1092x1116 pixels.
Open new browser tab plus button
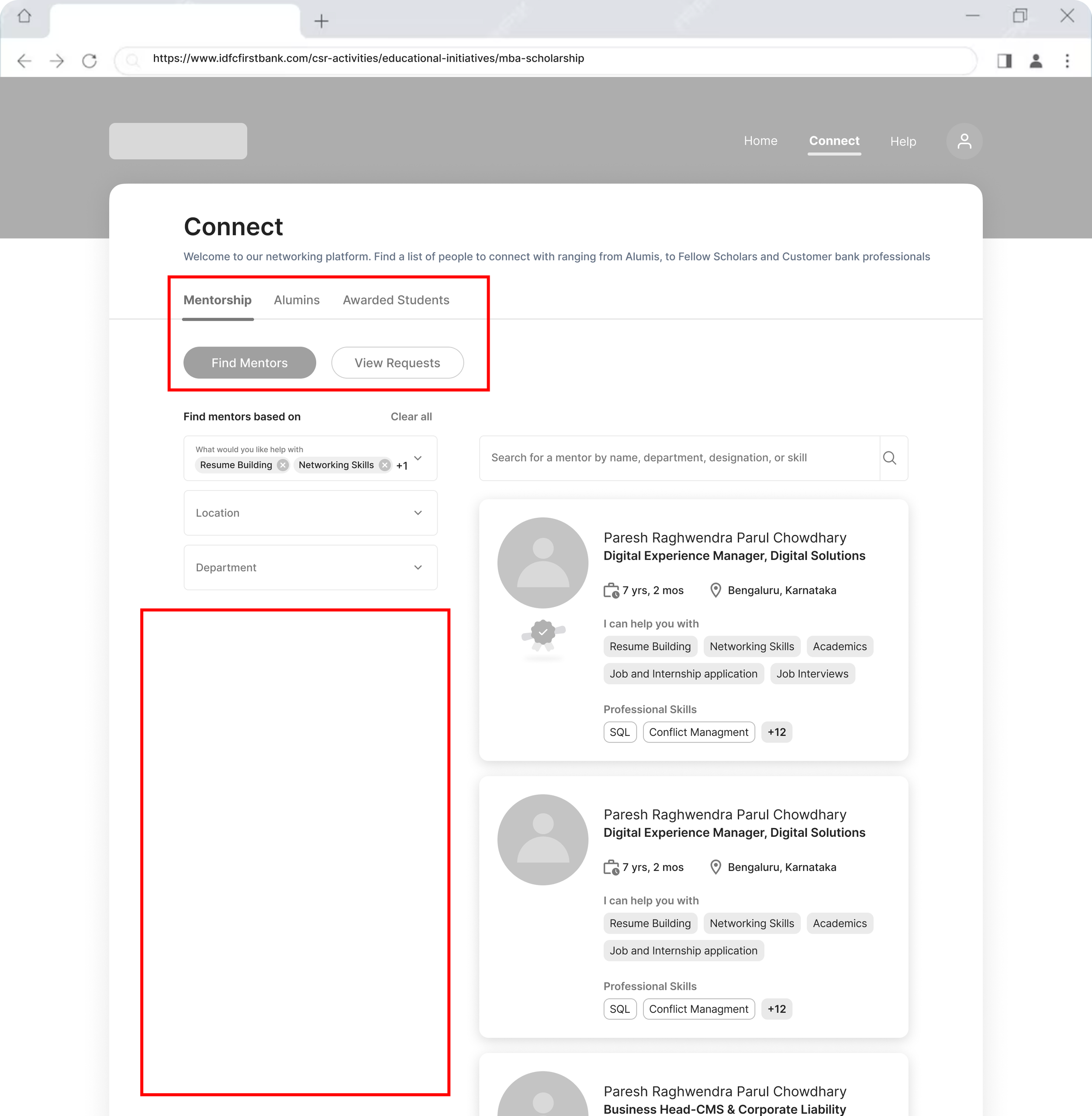[x=321, y=21]
